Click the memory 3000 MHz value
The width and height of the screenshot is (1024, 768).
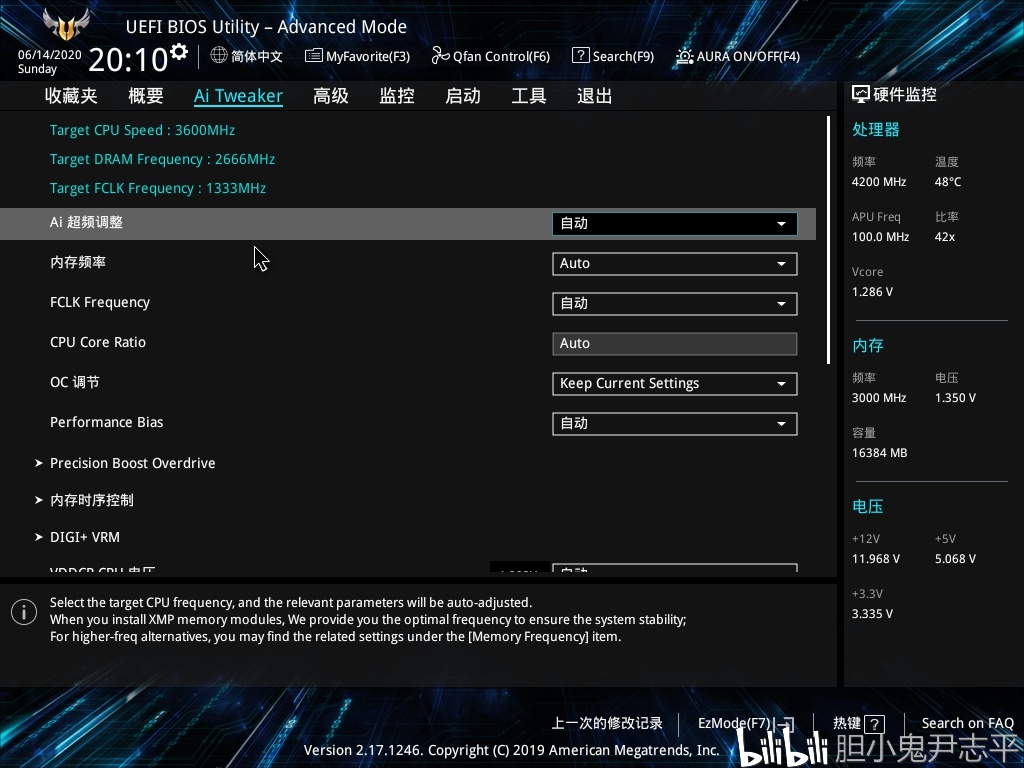click(x=878, y=398)
